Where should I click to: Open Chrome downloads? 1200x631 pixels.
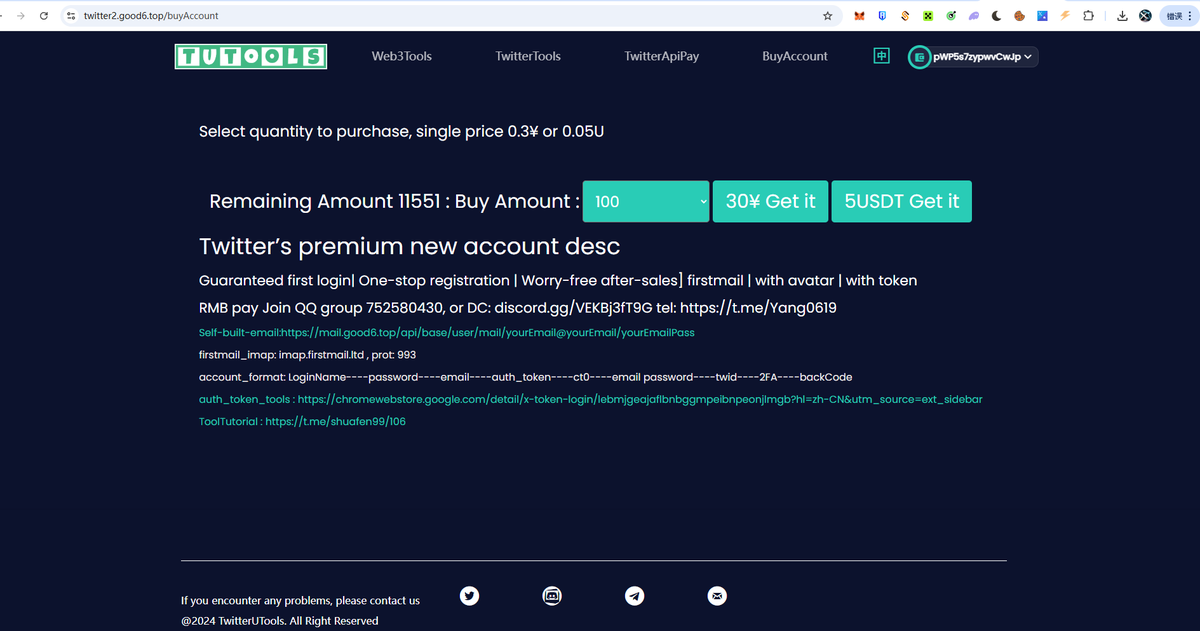tap(1122, 16)
